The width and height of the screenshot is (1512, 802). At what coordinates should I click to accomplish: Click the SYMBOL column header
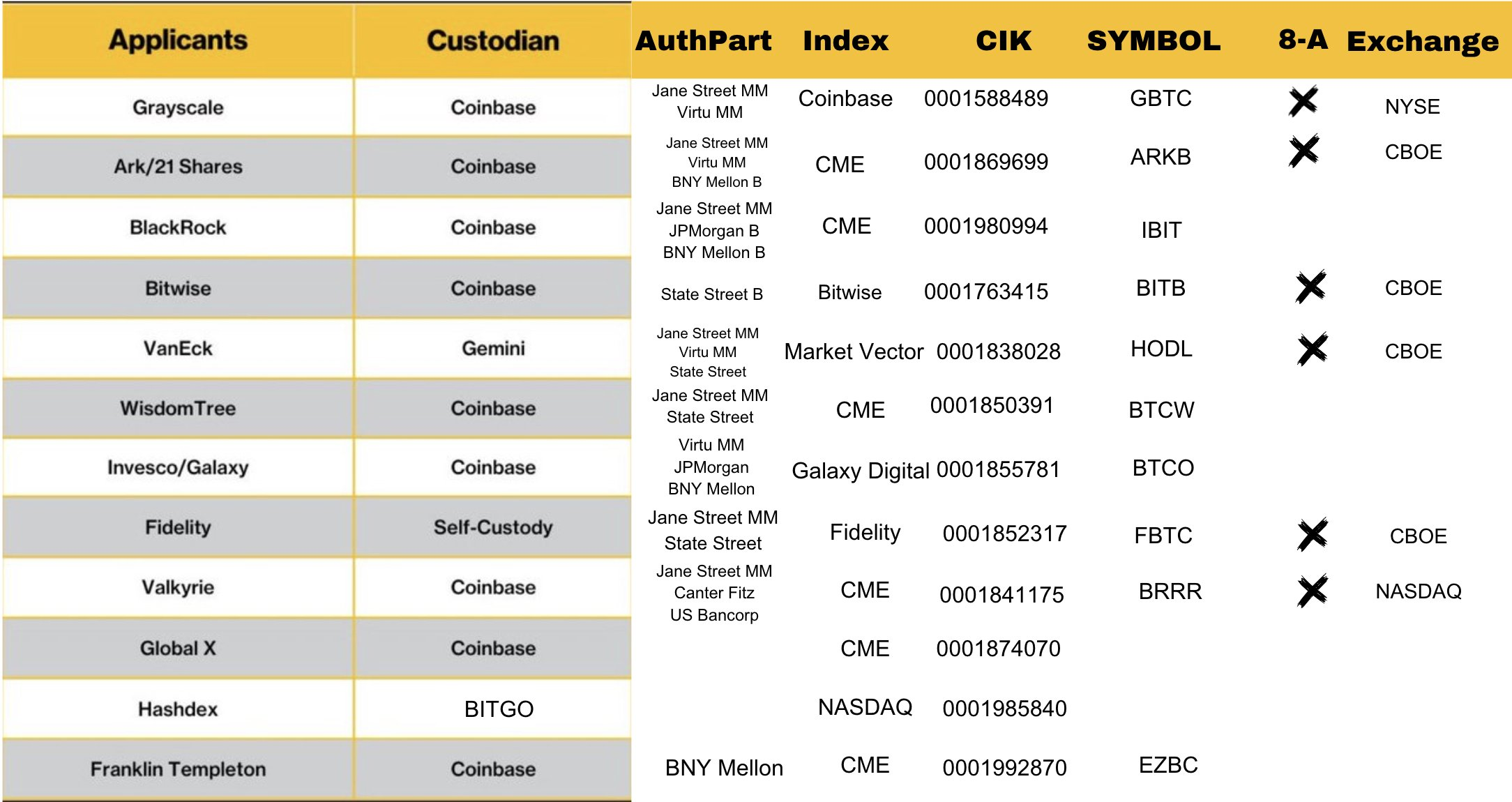point(1154,40)
